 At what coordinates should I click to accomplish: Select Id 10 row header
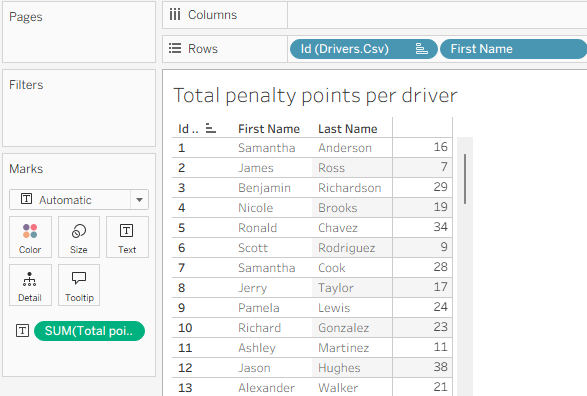coord(185,328)
